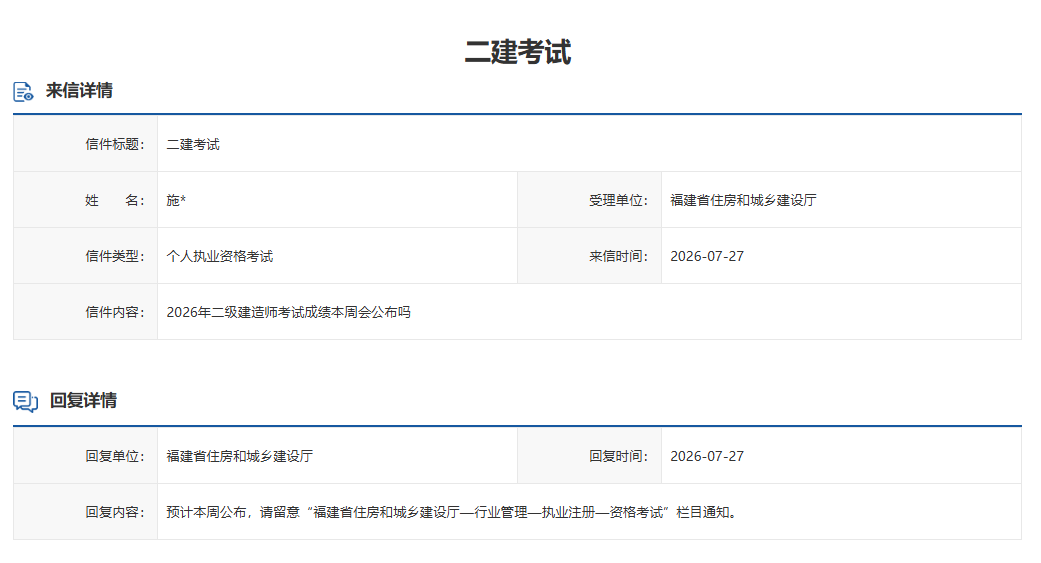Click the 信件类型 label
This screenshot has height=563, width=1041.
[x=115, y=256]
